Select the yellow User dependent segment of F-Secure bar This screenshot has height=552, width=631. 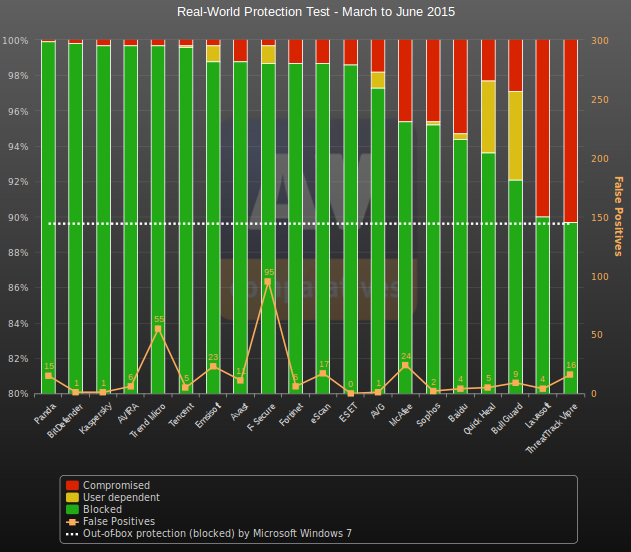pyautogui.click(x=268, y=54)
